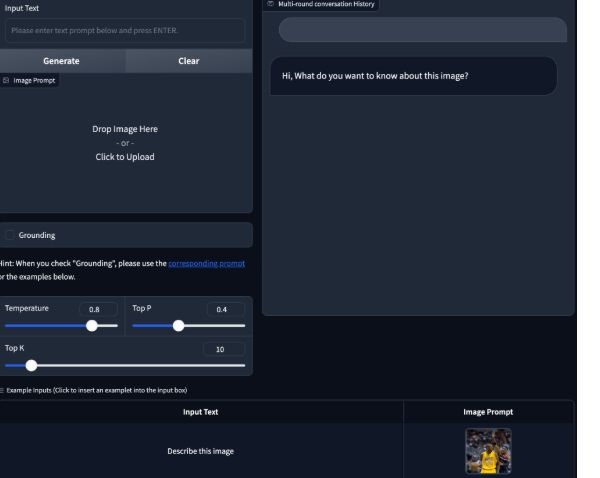Select the Temperature value box showing 0.8

pyautogui.click(x=95, y=309)
